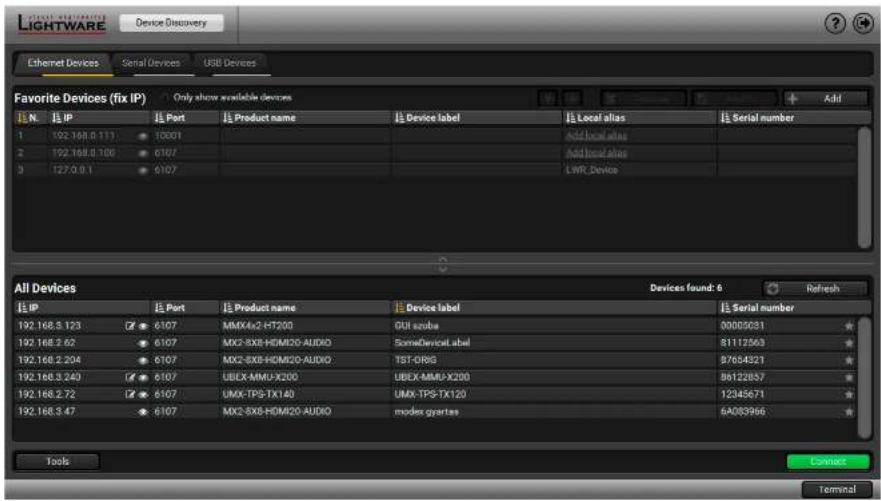
Task: Click the exit arrow icon in header
Action: click(x=863, y=23)
